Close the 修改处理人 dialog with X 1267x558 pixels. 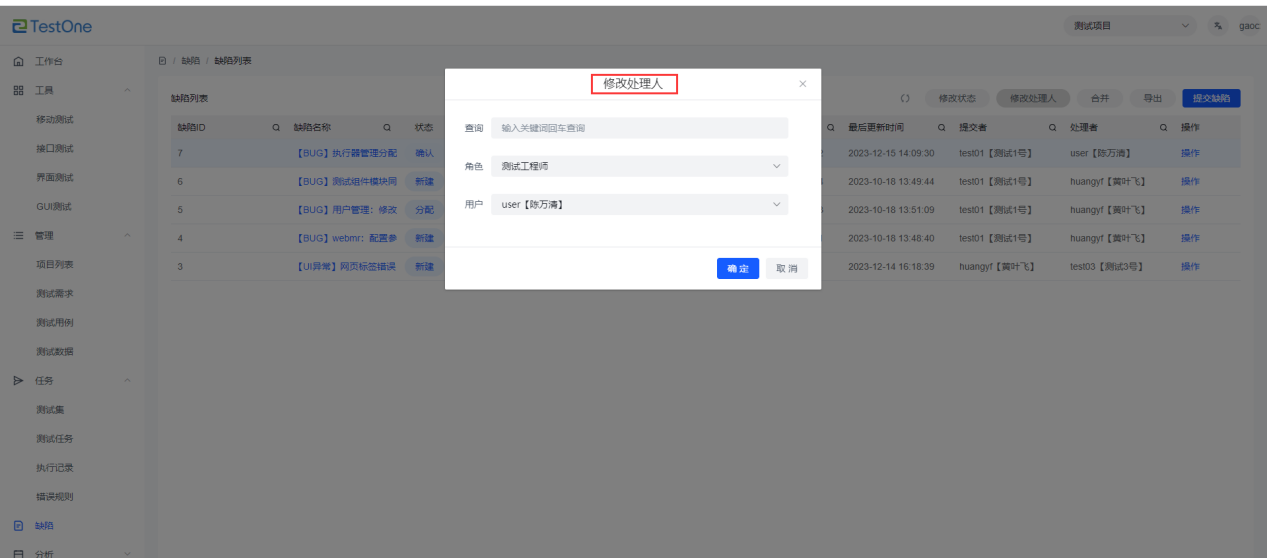(x=802, y=85)
